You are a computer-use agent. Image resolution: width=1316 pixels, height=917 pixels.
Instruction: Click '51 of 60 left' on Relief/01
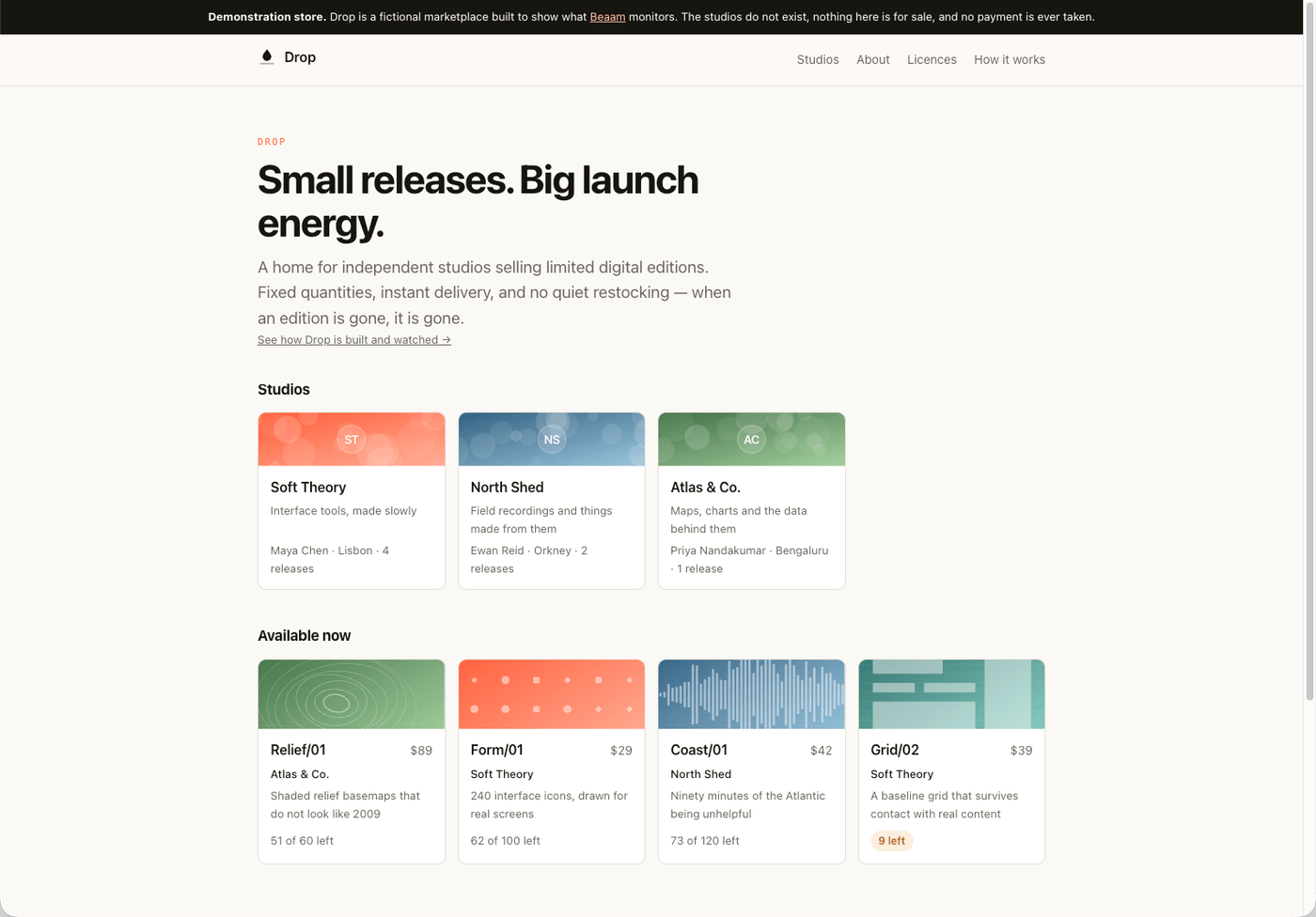tap(302, 841)
